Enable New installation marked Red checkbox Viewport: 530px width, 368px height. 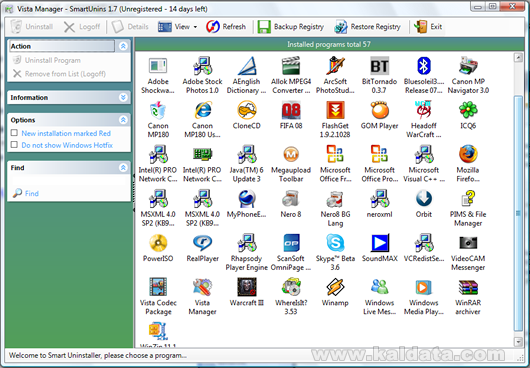(14, 133)
